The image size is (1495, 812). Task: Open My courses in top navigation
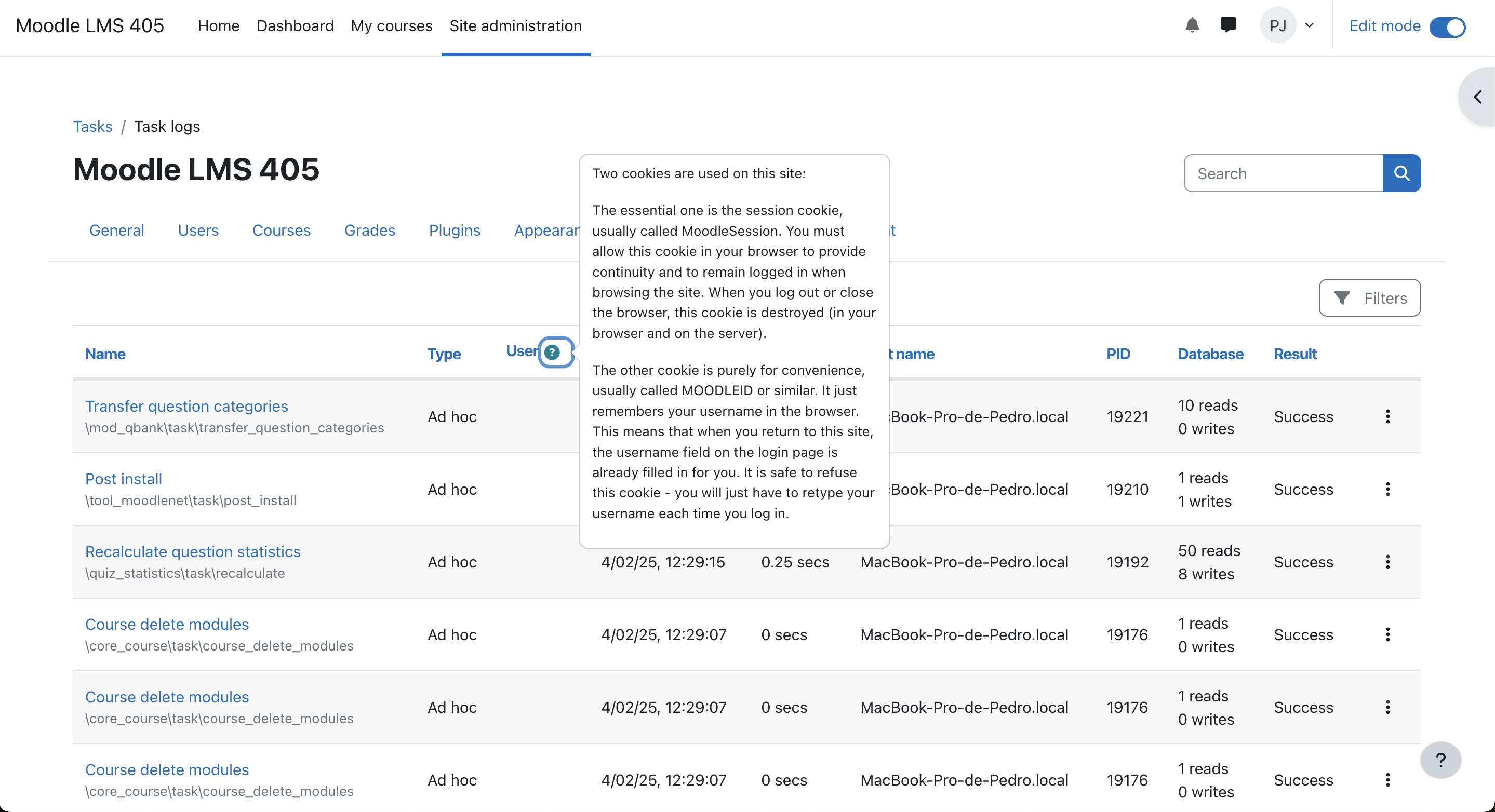coord(391,25)
